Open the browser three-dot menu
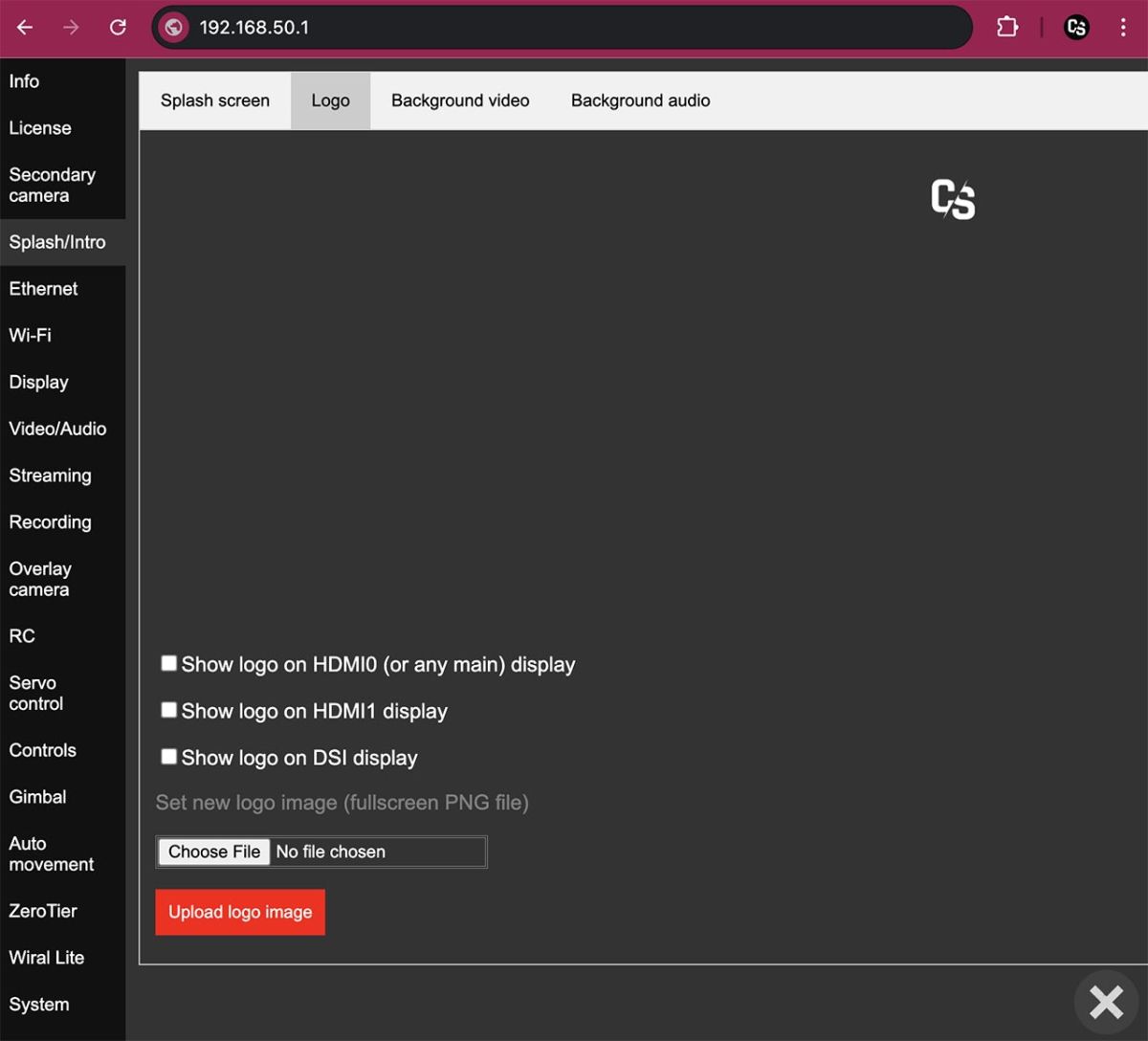 [1125, 27]
